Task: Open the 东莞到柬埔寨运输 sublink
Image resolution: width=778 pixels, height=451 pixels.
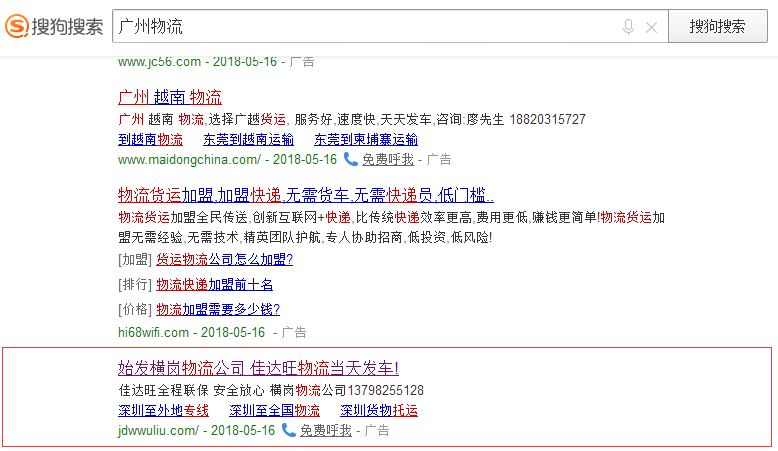Action: (366, 139)
